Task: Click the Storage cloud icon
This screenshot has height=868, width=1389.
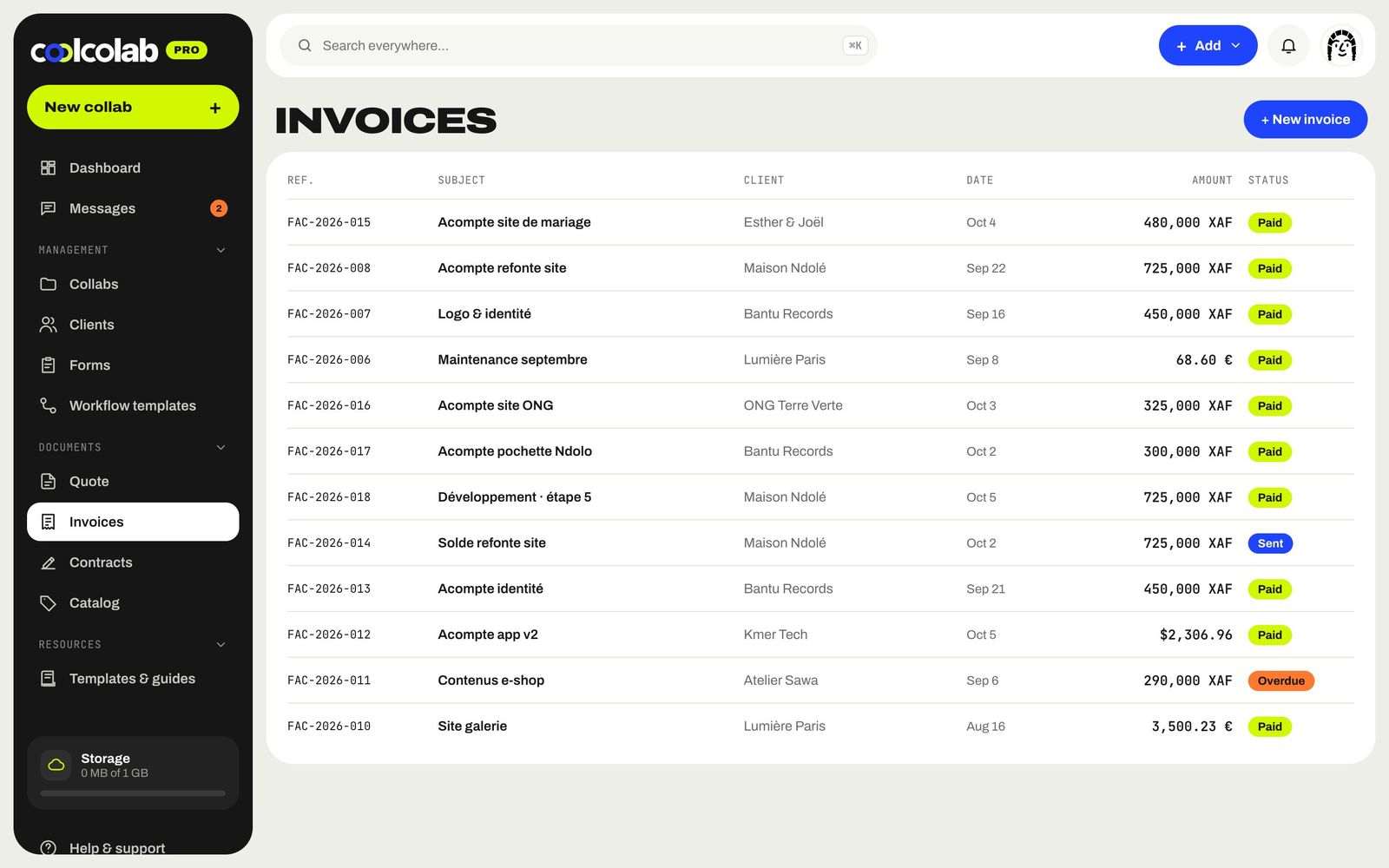Action: pos(56,765)
